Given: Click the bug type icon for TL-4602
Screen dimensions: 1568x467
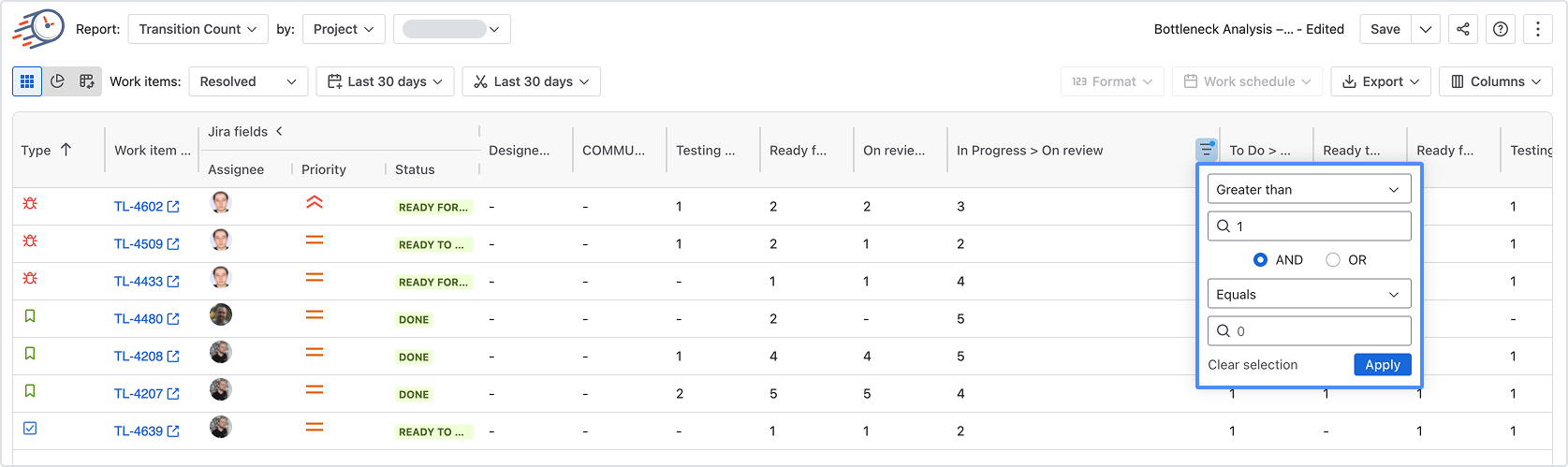Looking at the screenshot, I should (x=30, y=203).
